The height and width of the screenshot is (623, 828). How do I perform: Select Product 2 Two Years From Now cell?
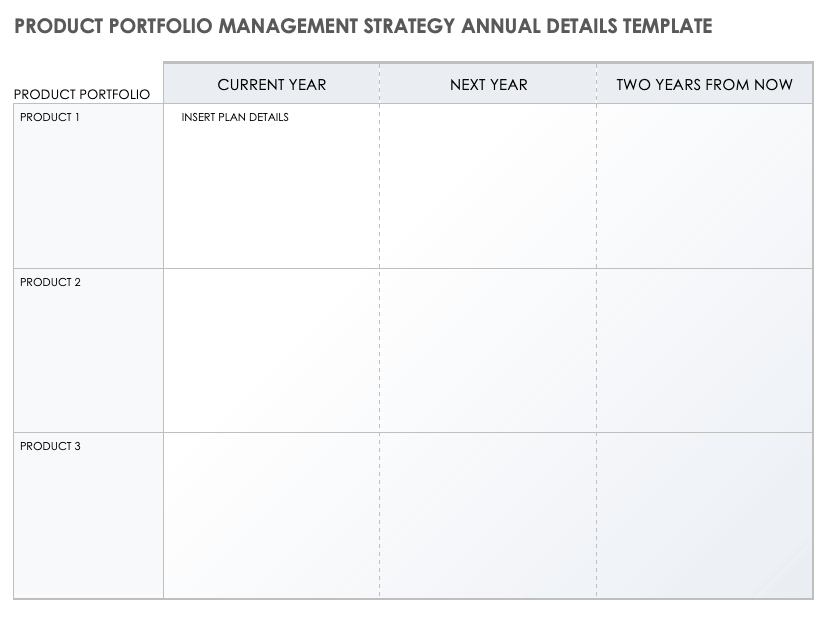[x=704, y=350]
